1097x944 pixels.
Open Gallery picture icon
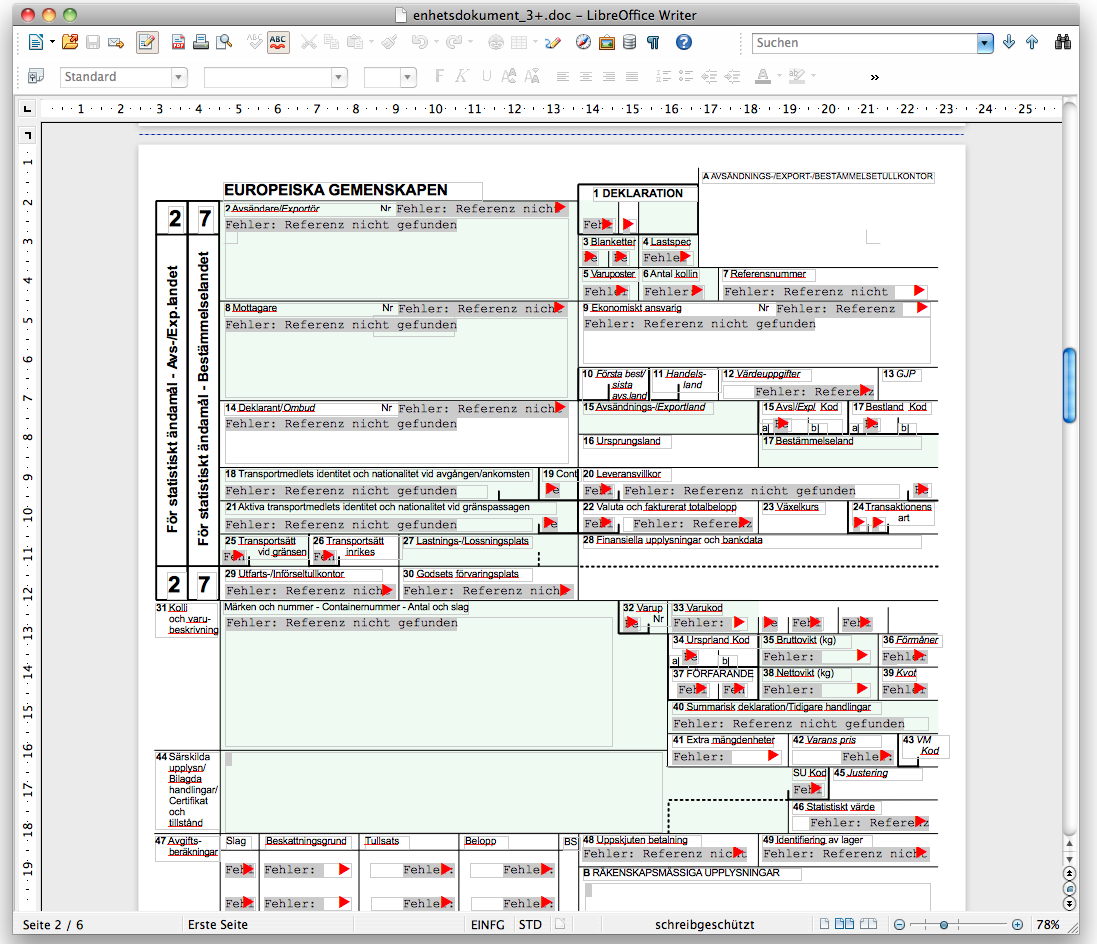606,42
